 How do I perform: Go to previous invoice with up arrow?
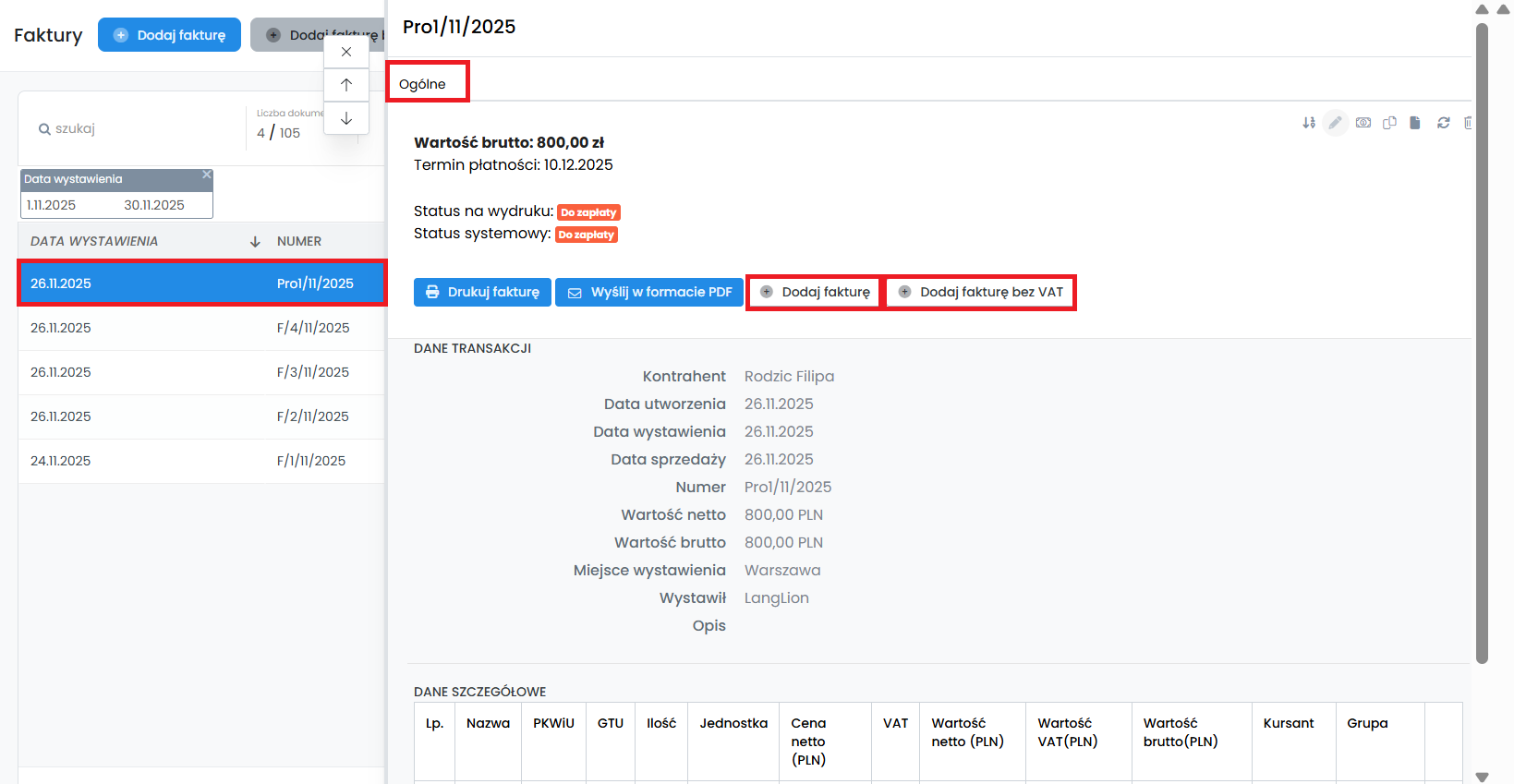346,85
